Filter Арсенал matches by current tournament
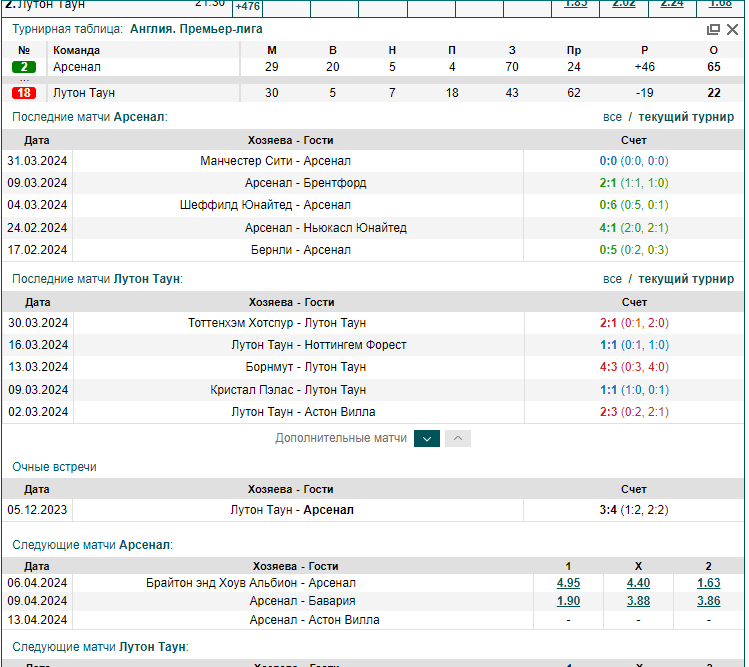Screen dimensions: 749x667 point(686,117)
